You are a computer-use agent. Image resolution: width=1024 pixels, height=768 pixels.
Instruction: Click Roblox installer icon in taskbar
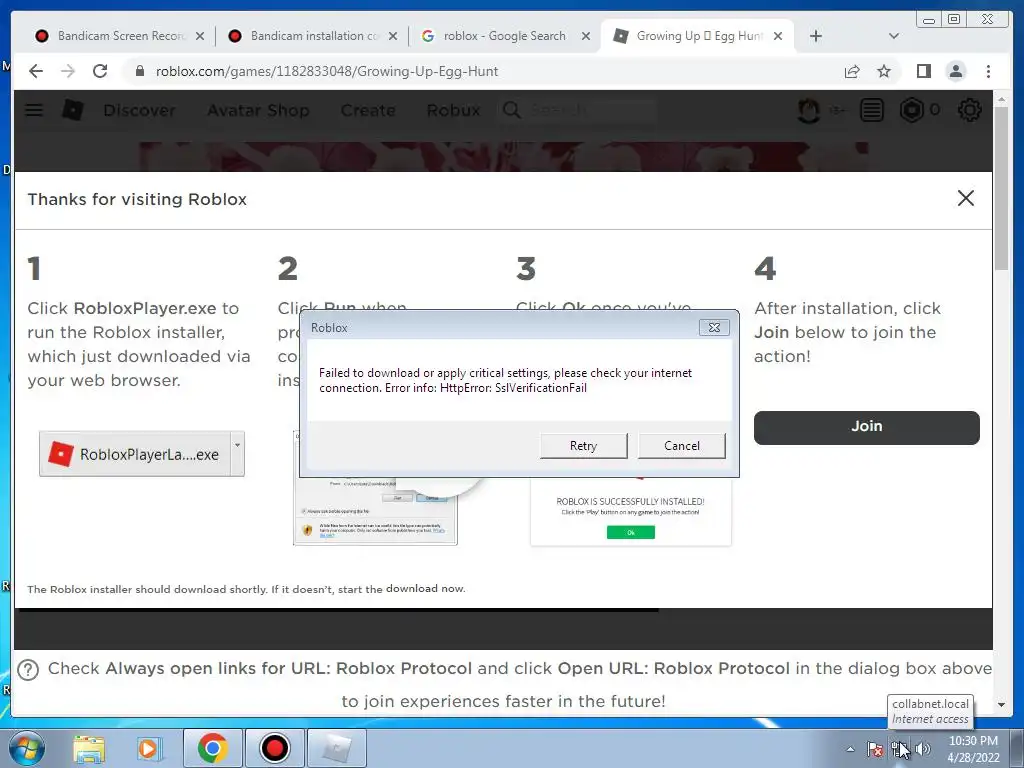(336, 748)
